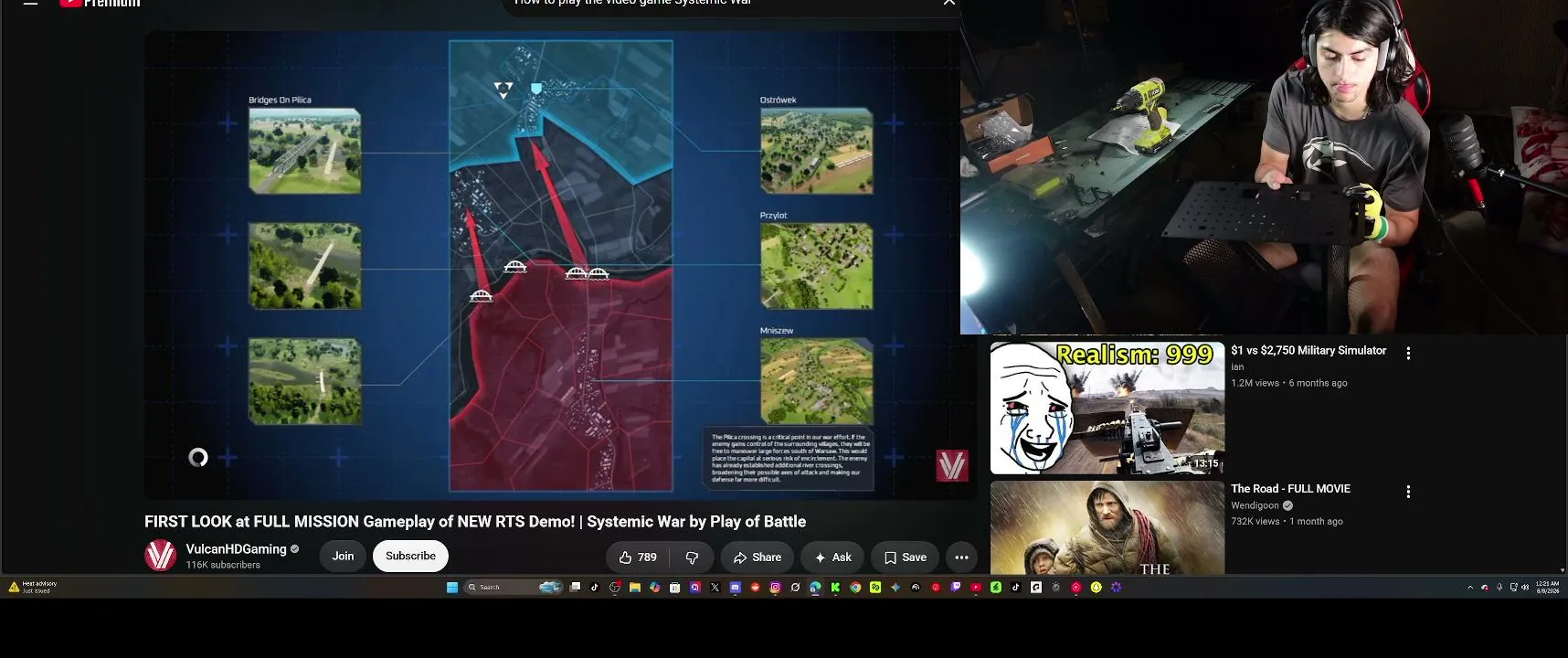Click the video player area
Viewport: 1568px width, 658px height.
[560, 265]
